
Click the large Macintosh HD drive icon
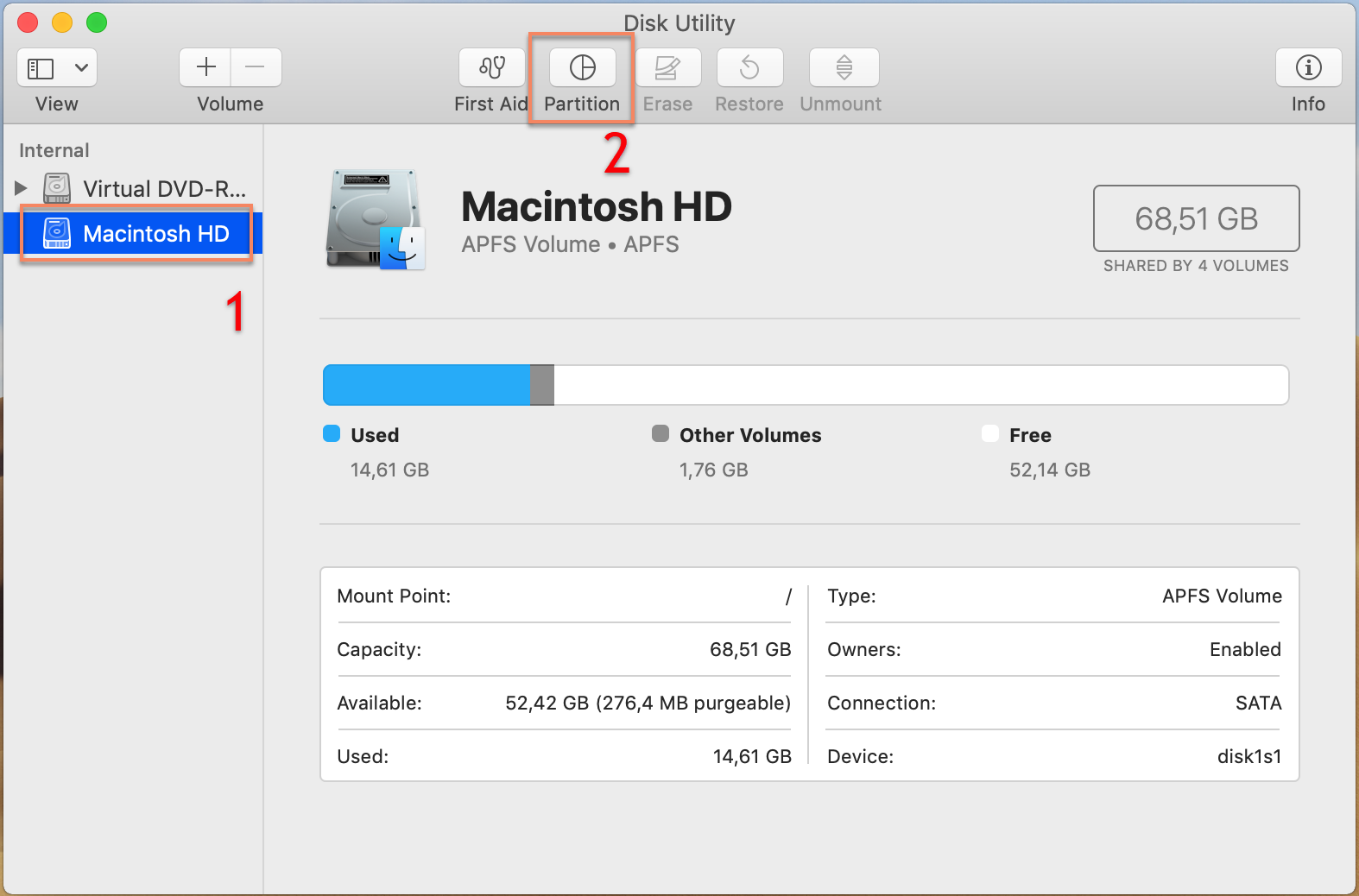376,219
